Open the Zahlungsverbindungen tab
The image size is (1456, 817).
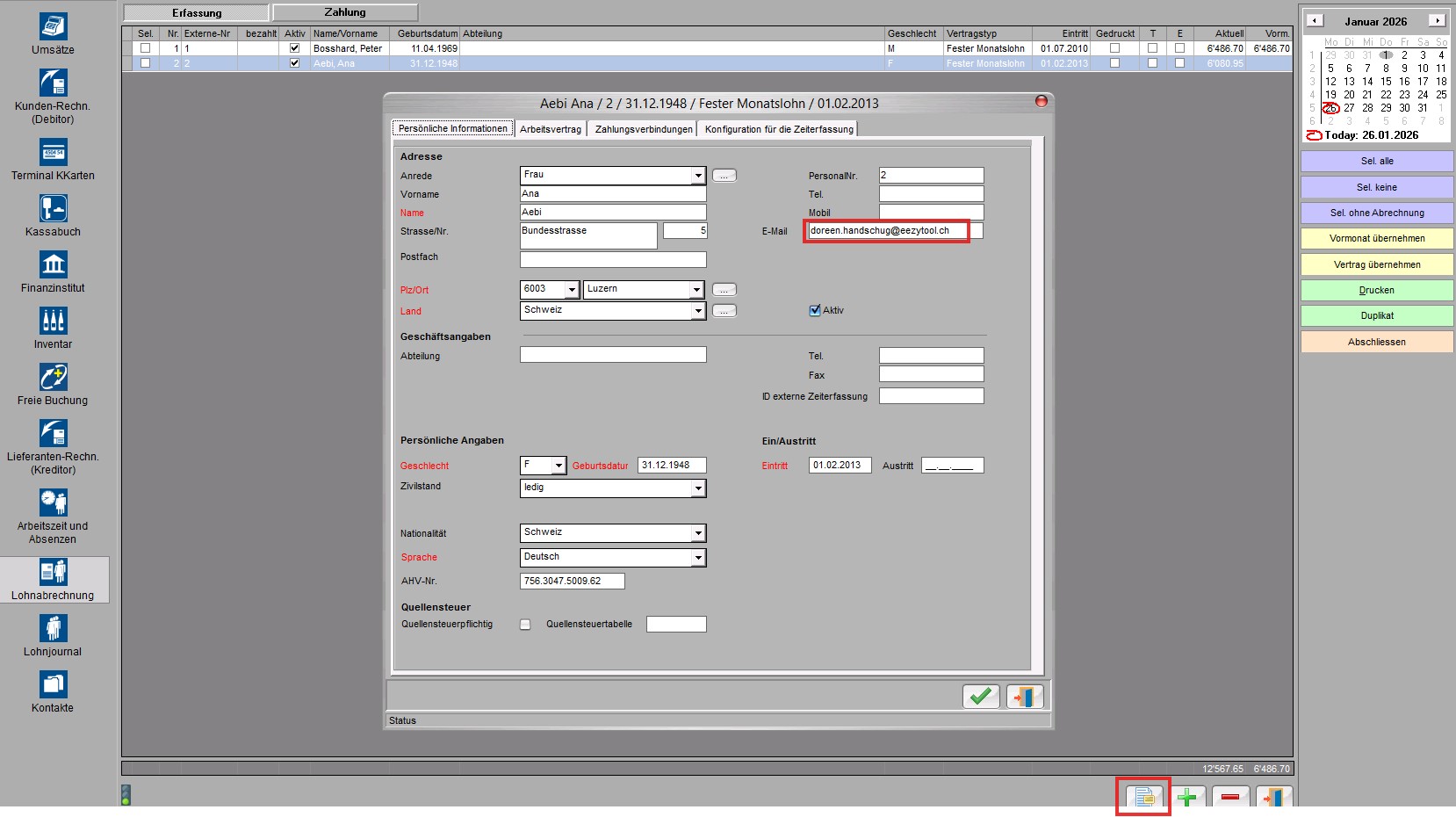point(644,129)
